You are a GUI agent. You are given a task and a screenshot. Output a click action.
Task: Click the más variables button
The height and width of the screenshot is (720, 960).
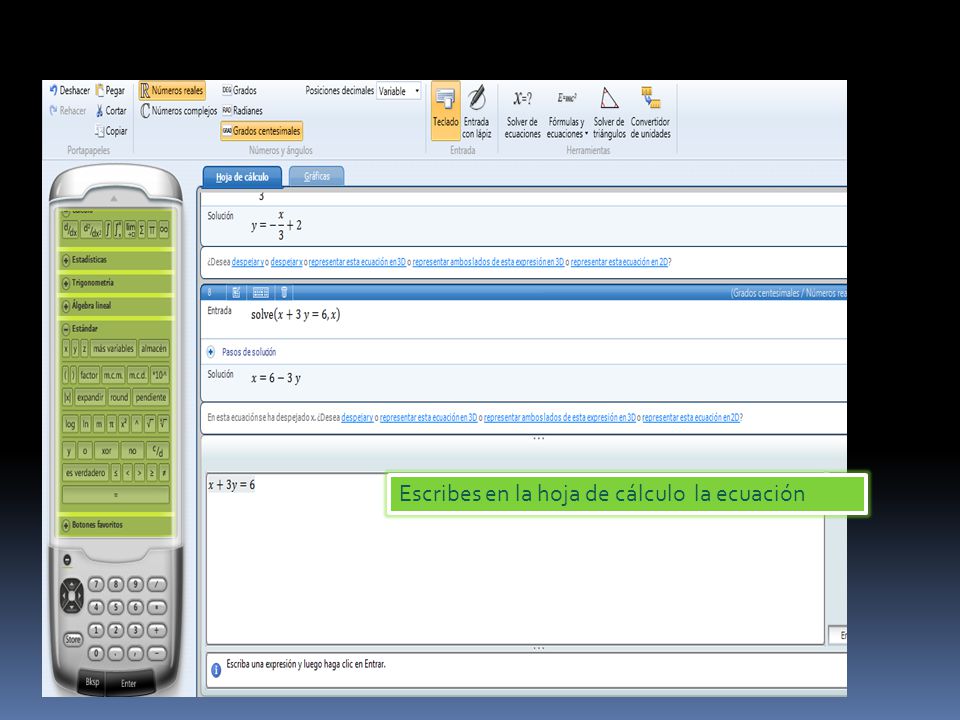(113, 349)
